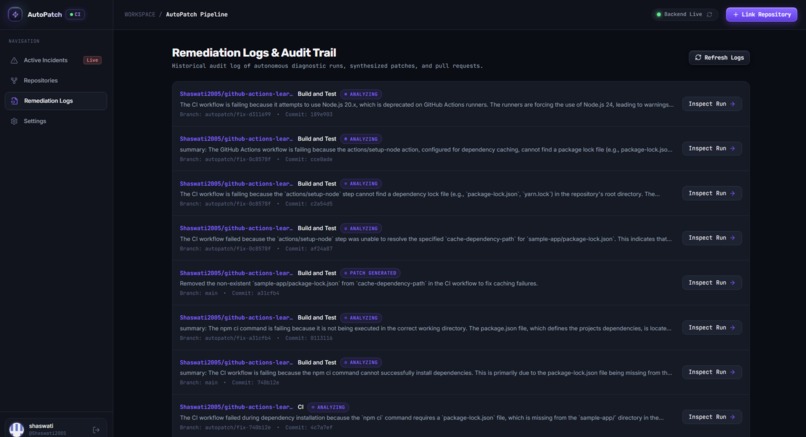Image resolution: width=806 pixels, height=437 pixels.
Task: Click the shaswati username label
Action: click(41, 426)
